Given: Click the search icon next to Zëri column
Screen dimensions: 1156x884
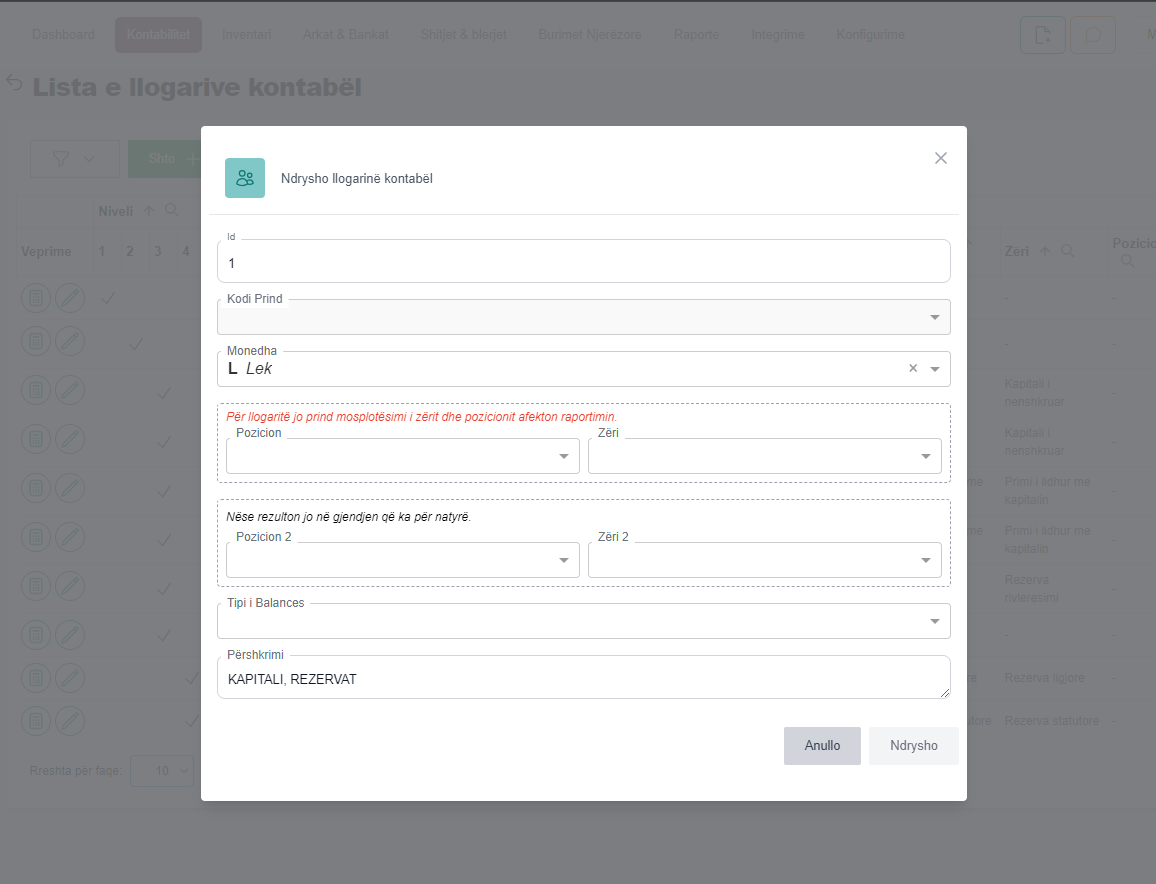Looking at the screenshot, I should pos(1068,252).
